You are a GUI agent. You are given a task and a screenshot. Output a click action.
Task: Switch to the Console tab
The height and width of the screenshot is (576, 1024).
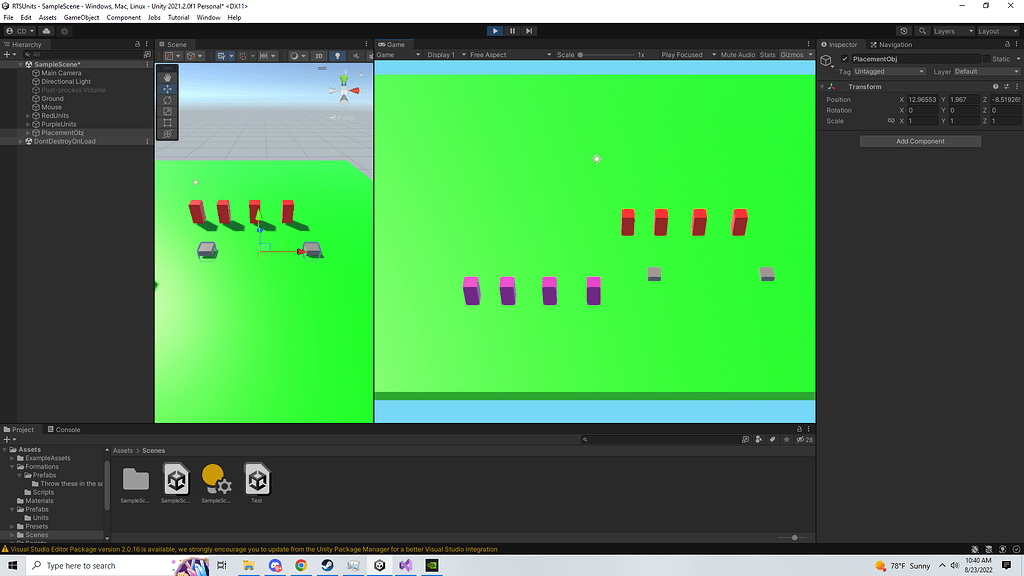click(64, 429)
